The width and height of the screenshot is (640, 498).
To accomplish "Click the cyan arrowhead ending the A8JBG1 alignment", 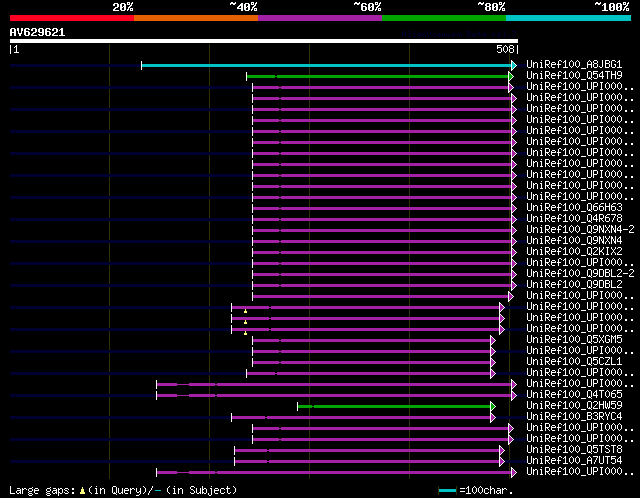I will pos(514,65).
